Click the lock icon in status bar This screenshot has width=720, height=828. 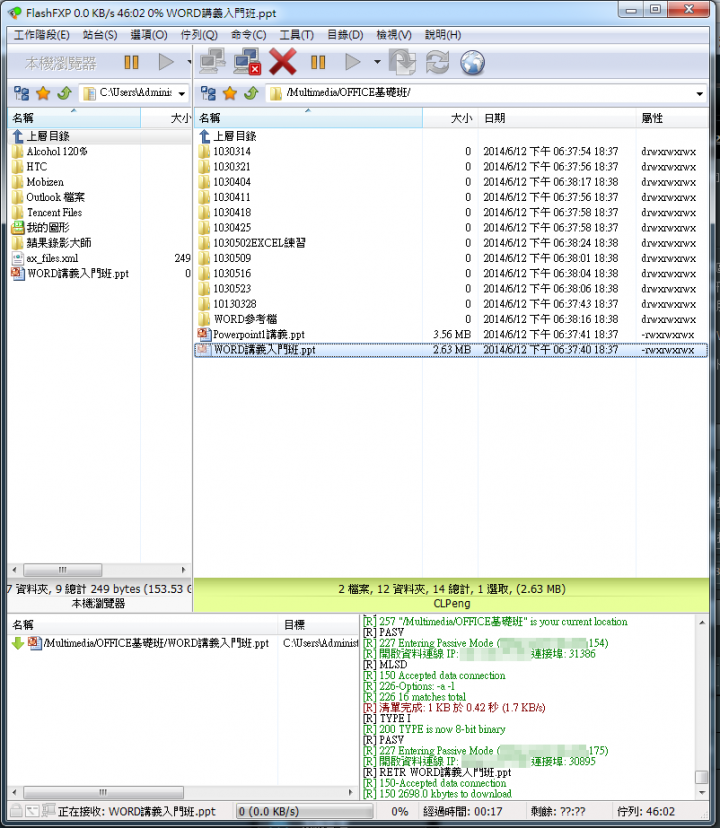[16, 811]
